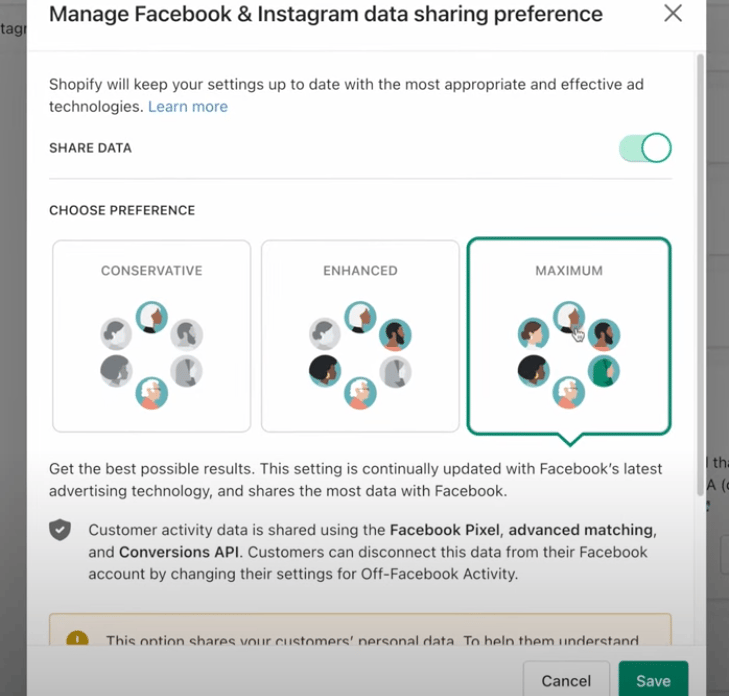Click the dark-haired avatar in Enhanced card

(x=324, y=371)
